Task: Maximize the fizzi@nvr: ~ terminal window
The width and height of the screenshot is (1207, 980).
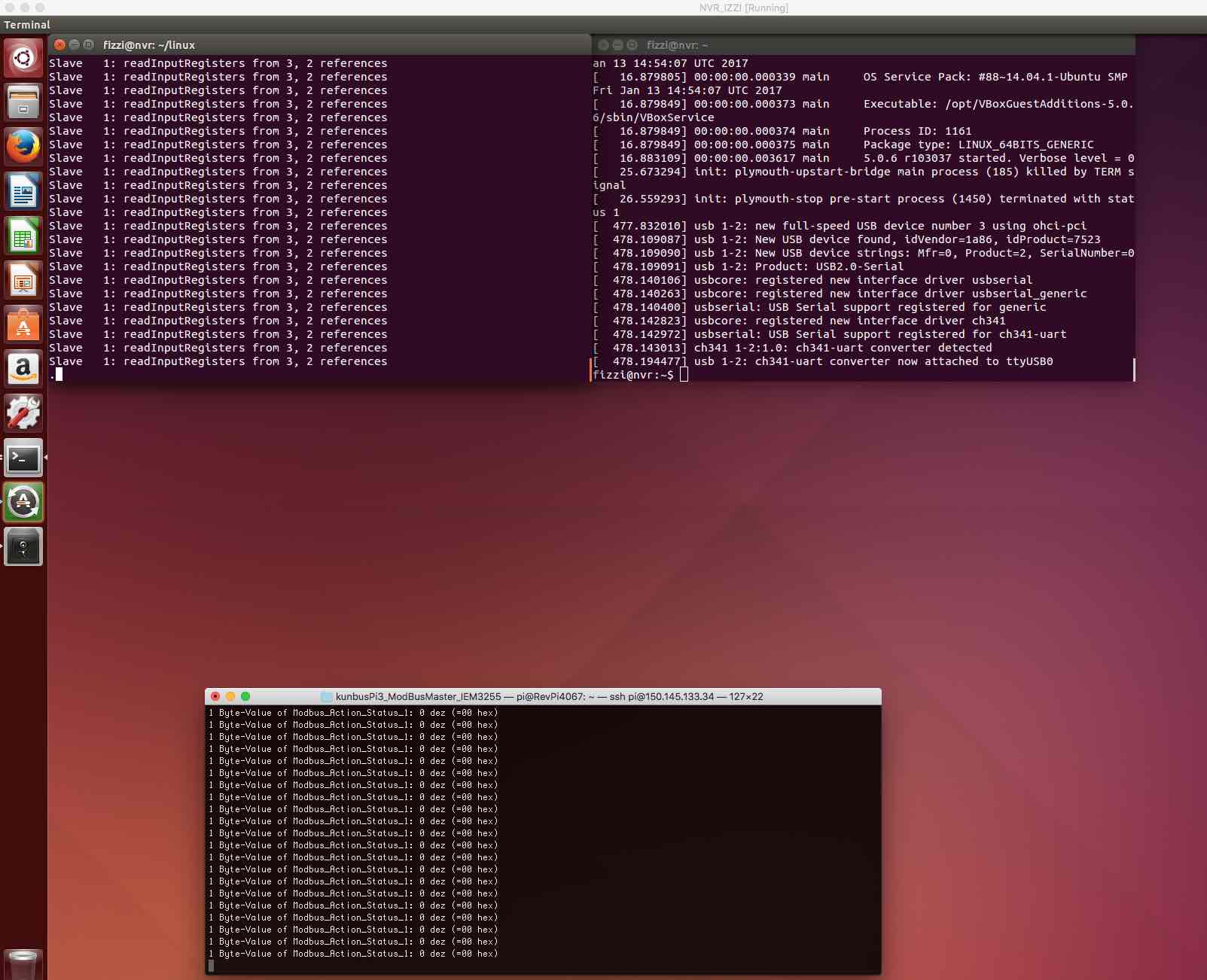Action: (x=632, y=44)
